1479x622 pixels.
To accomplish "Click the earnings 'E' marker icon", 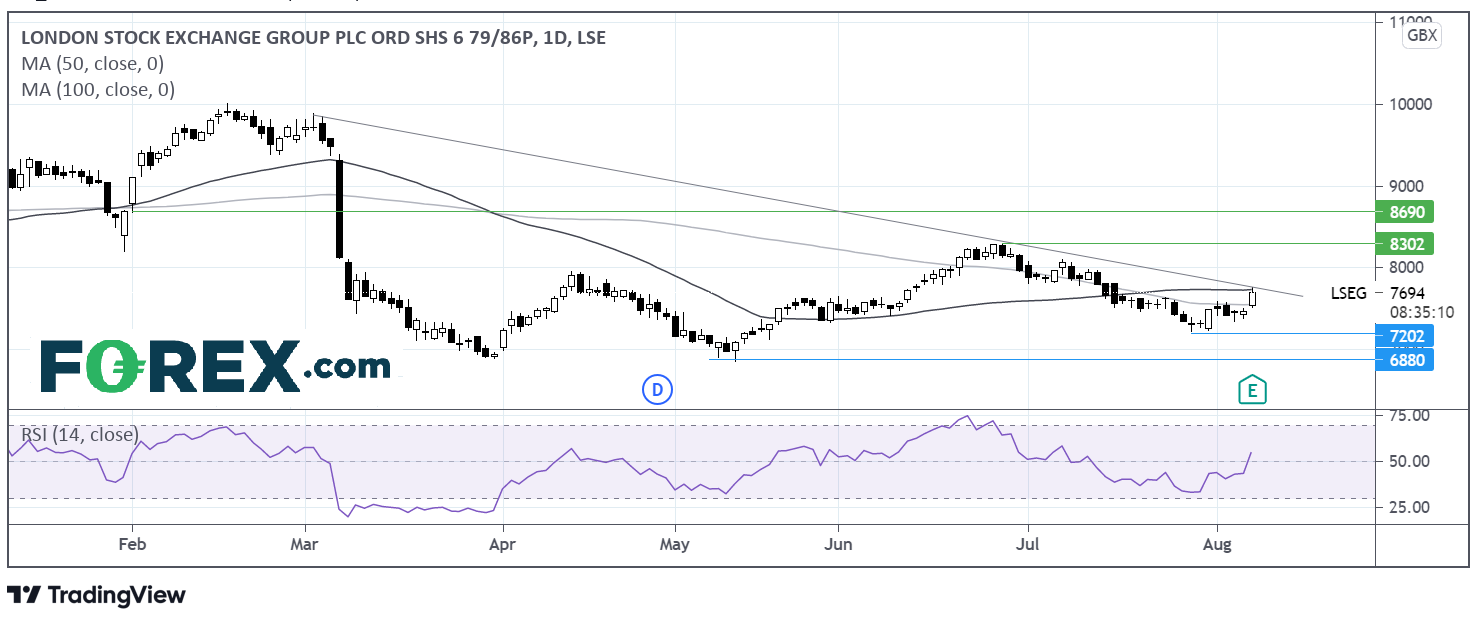I will point(1251,390).
